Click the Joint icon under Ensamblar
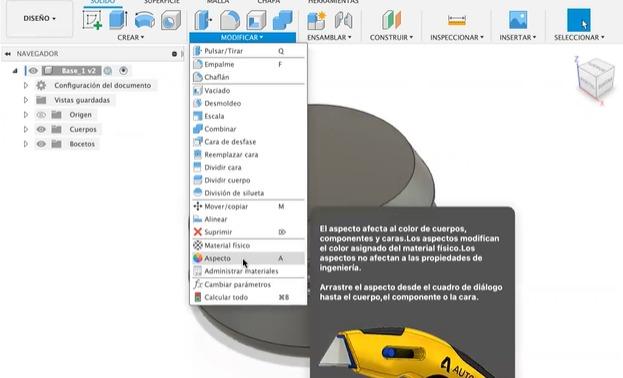The width and height of the screenshot is (623, 378). point(343,20)
